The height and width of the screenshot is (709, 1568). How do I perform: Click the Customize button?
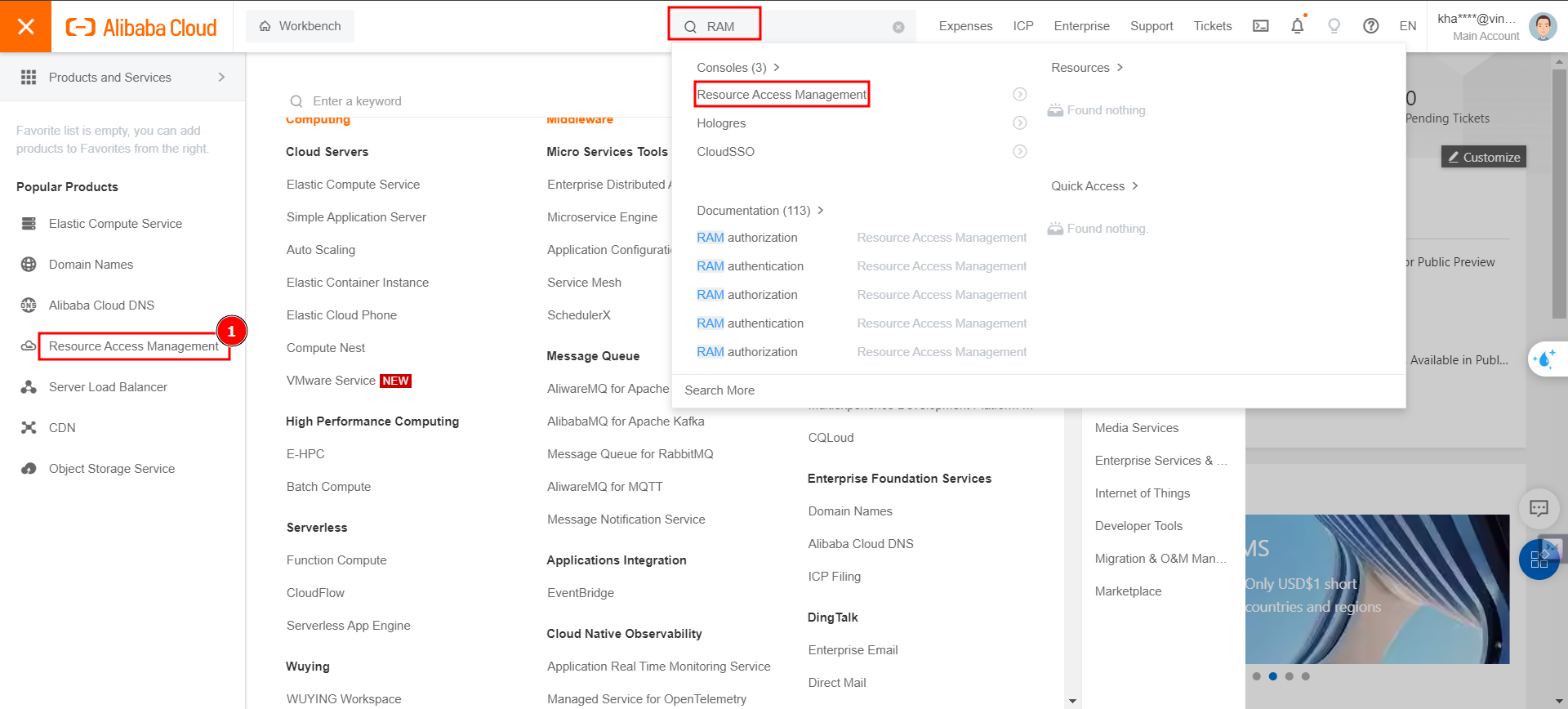click(1483, 157)
